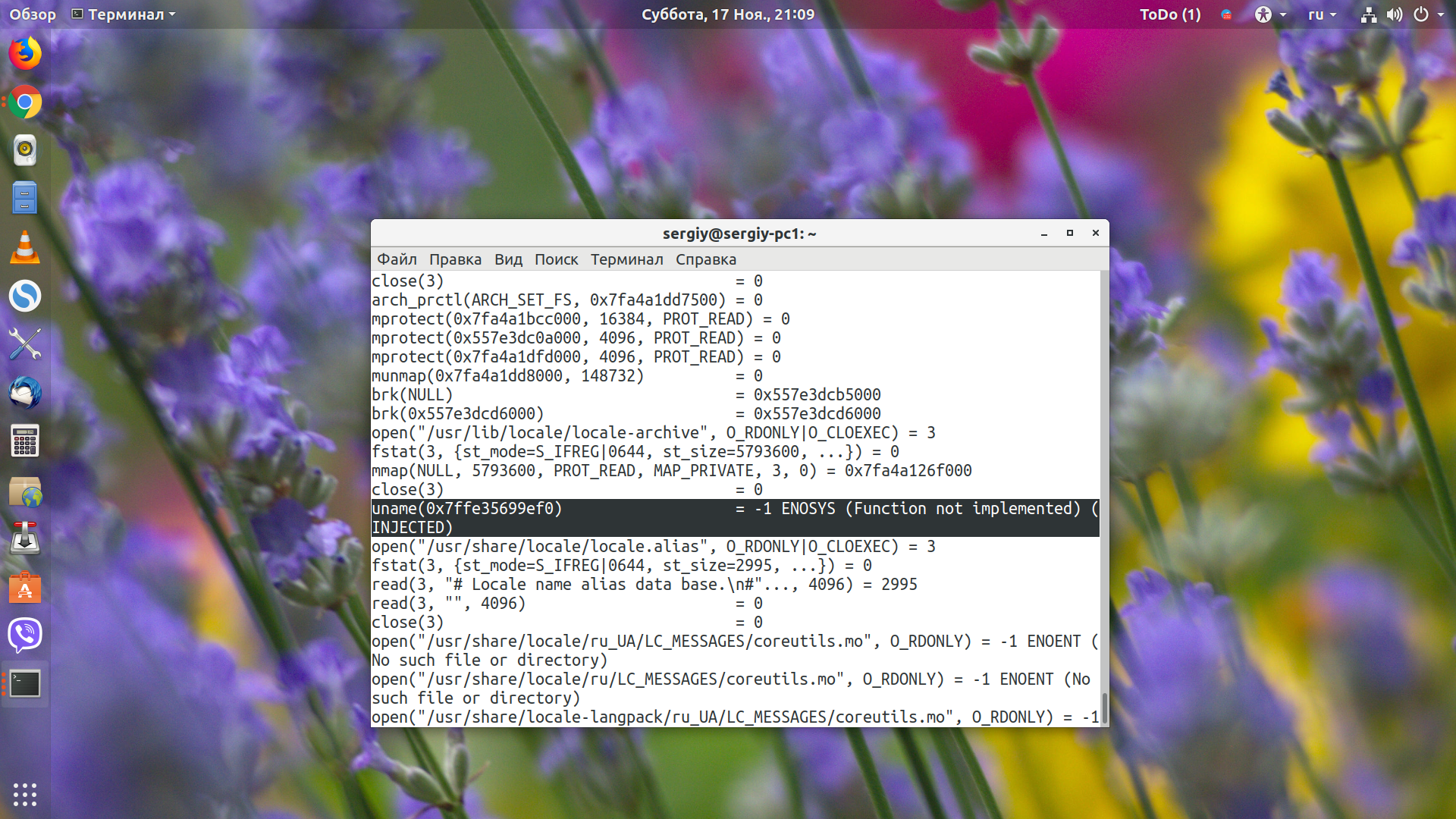1456x819 pixels.
Task: Open the ToDo (1) indicator
Action: click(x=1170, y=14)
